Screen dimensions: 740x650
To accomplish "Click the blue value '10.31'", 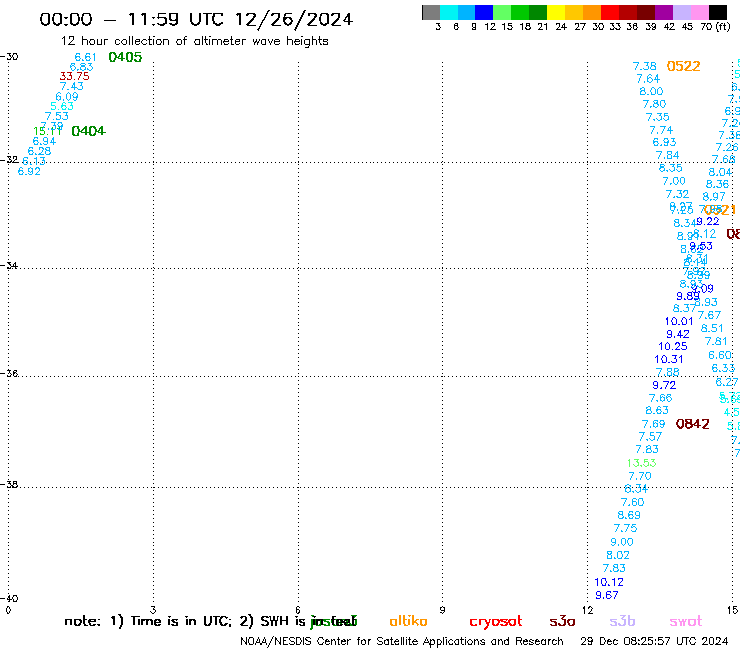I will 669,359.
